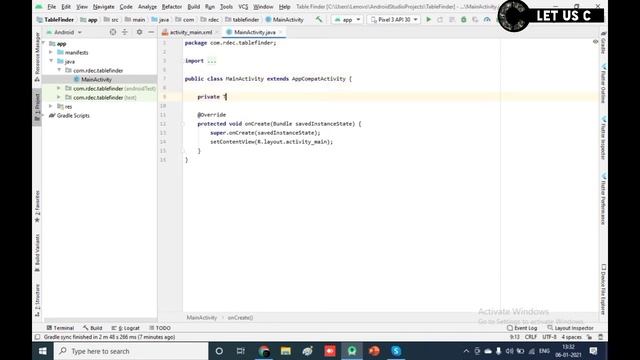
Task: Expand the res folder
Action: point(51,106)
